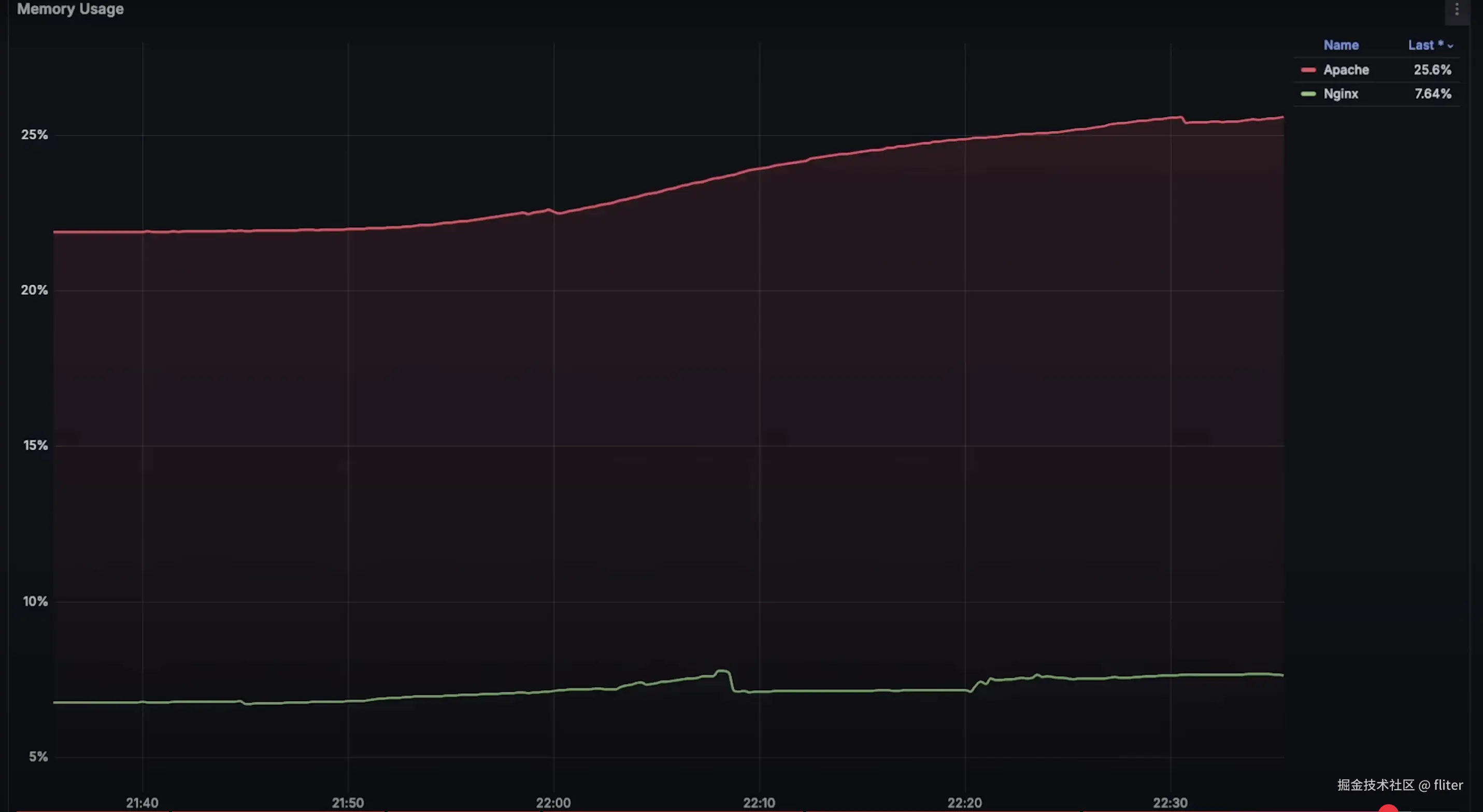Click the red dot at bottom edge

pos(1388,808)
